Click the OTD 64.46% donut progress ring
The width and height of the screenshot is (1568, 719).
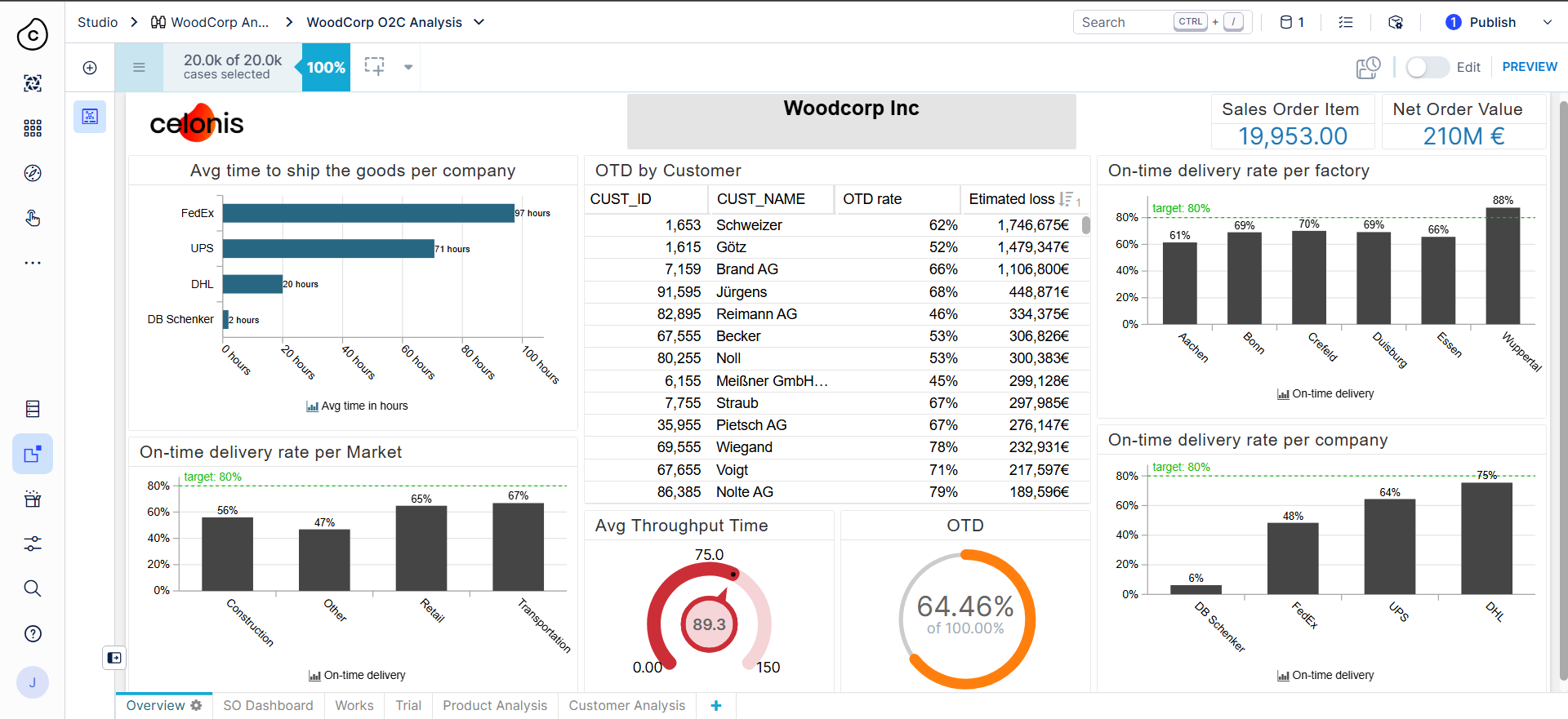click(966, 619)
